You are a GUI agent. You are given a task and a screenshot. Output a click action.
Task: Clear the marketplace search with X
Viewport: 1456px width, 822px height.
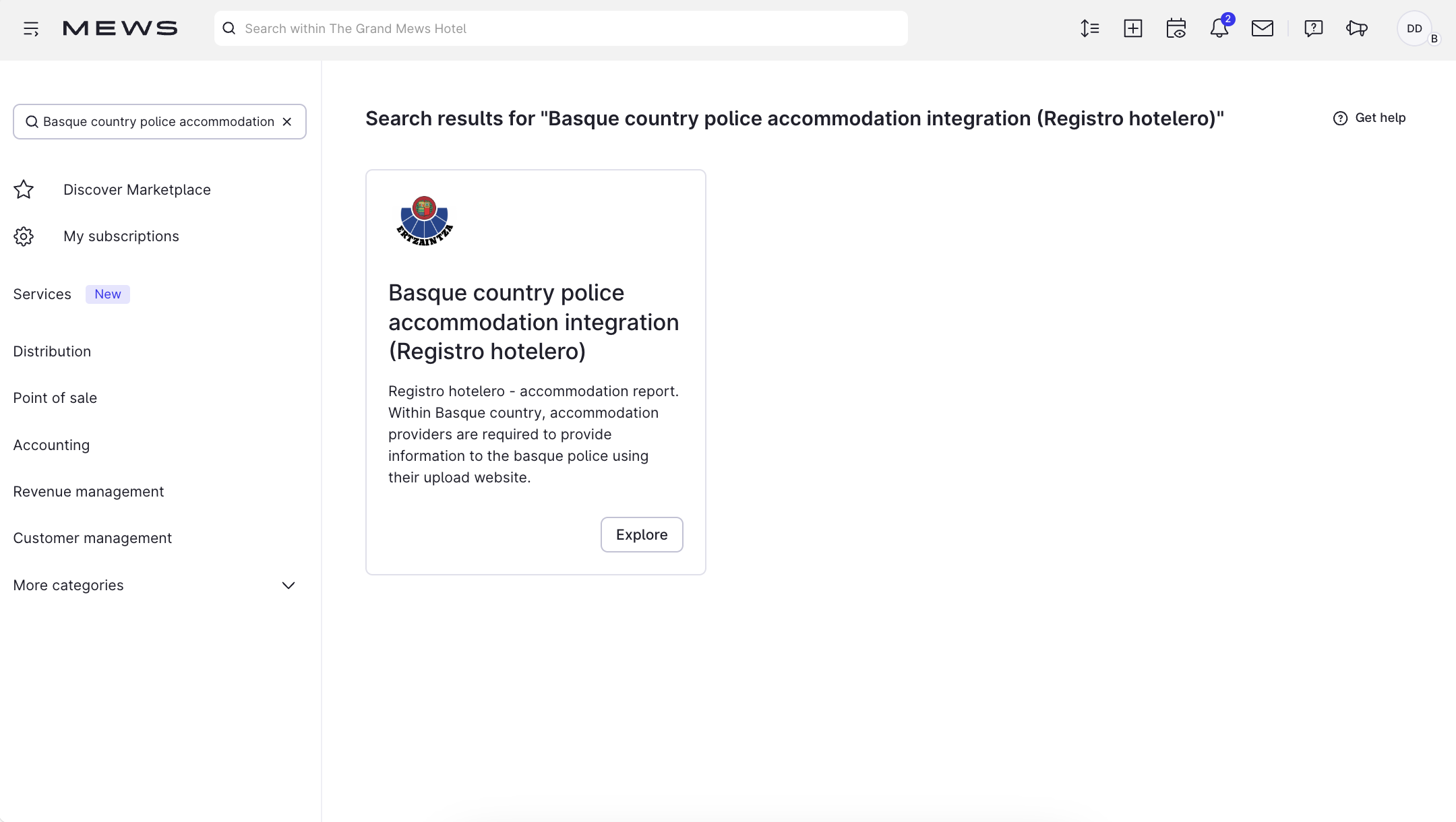[x=287, y=121]
